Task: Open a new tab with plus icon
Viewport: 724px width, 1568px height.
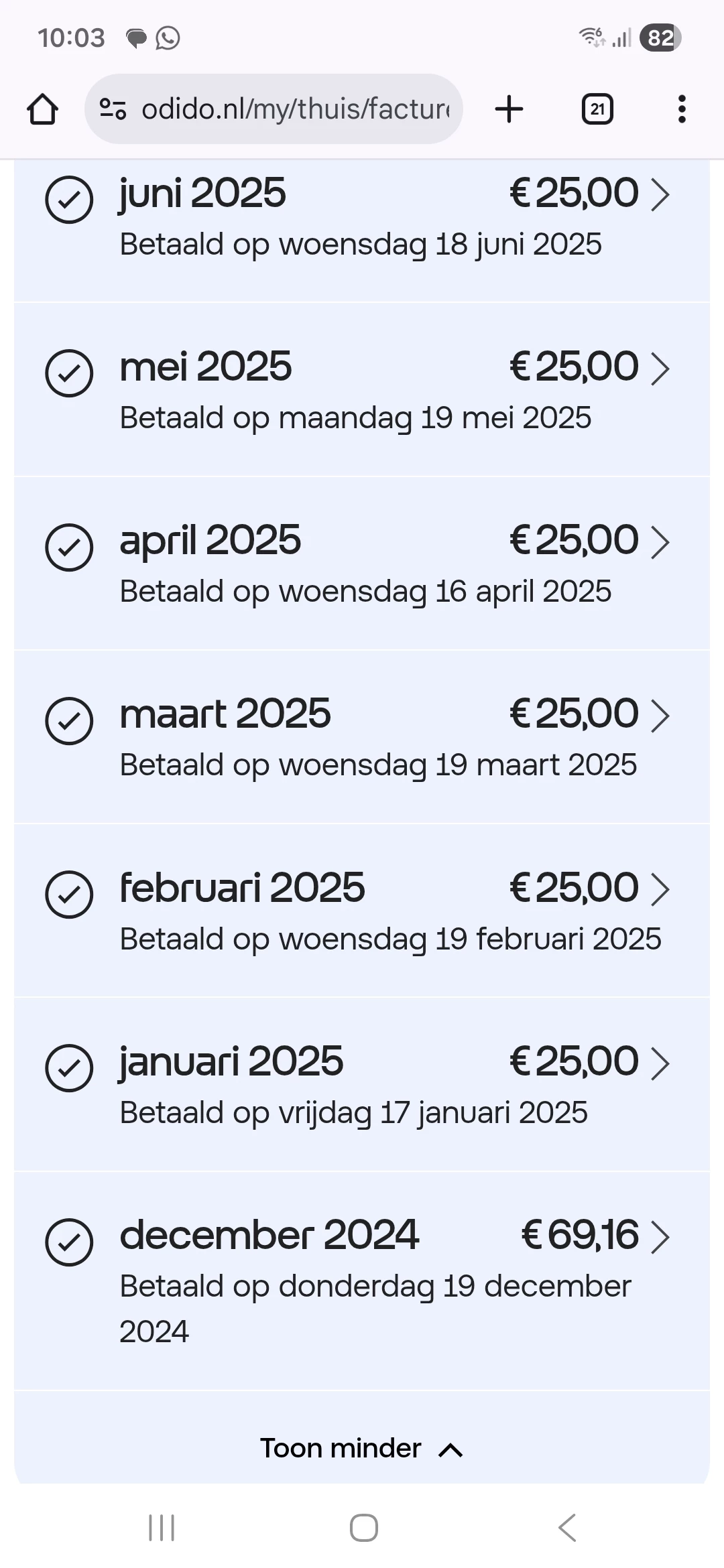Action: coord(509,109)
